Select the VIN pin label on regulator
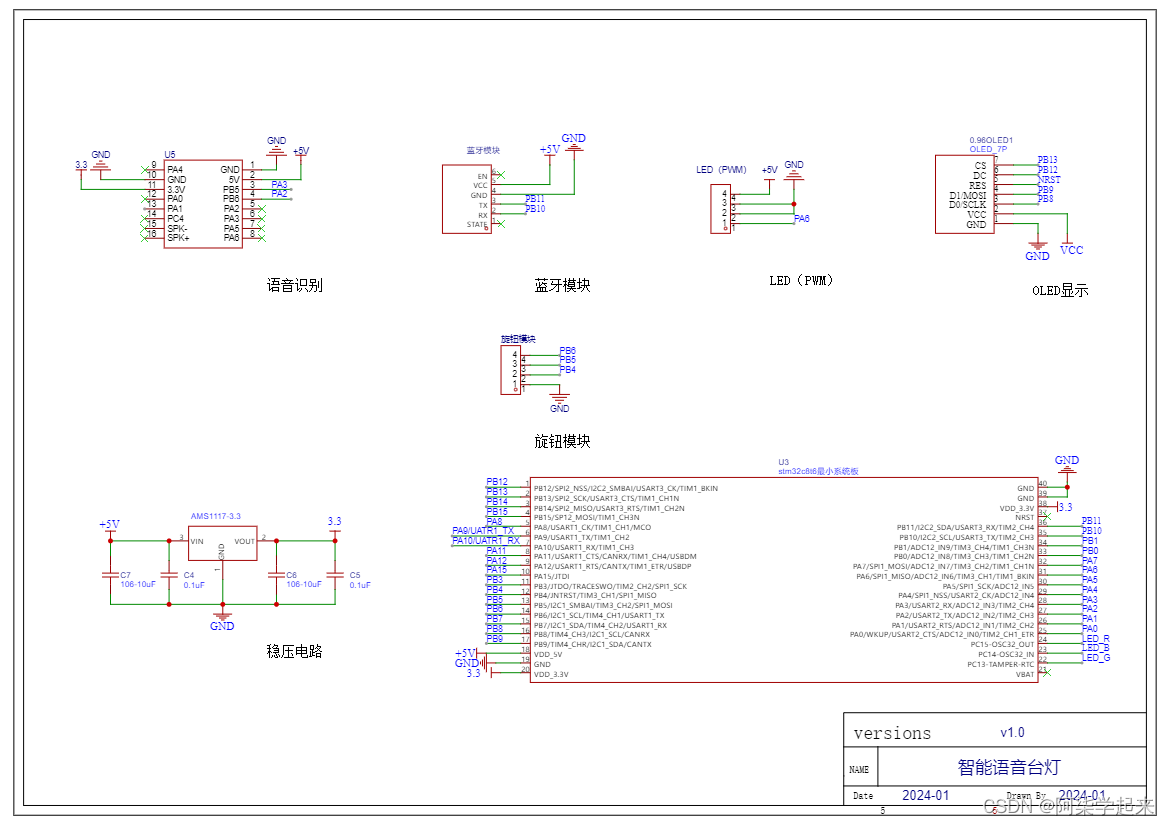This screenshot has height=825, width=1170. (197, 542)
